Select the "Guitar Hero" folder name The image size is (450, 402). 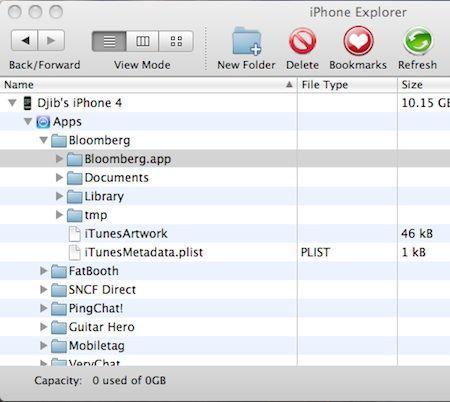tap(101, 327)
